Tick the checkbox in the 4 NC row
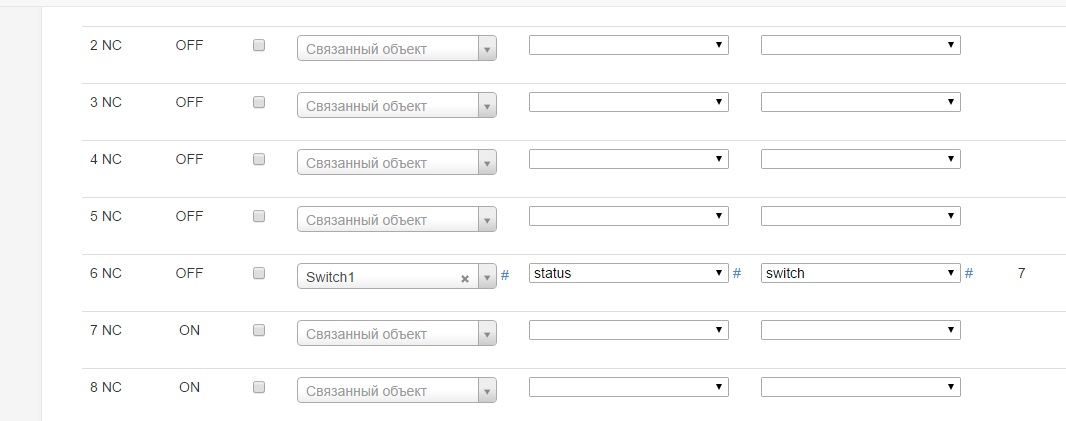This screenshot has width=1066, height=421. coord(259,159)
